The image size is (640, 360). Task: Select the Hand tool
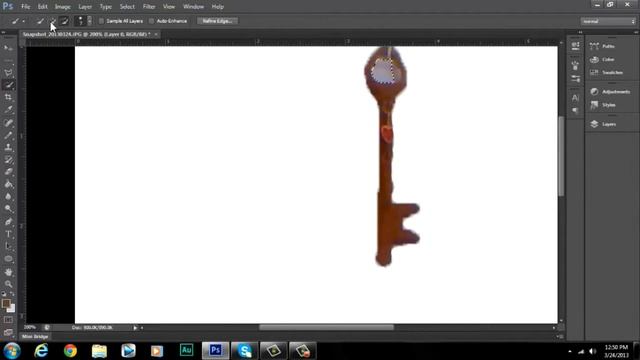8,272
